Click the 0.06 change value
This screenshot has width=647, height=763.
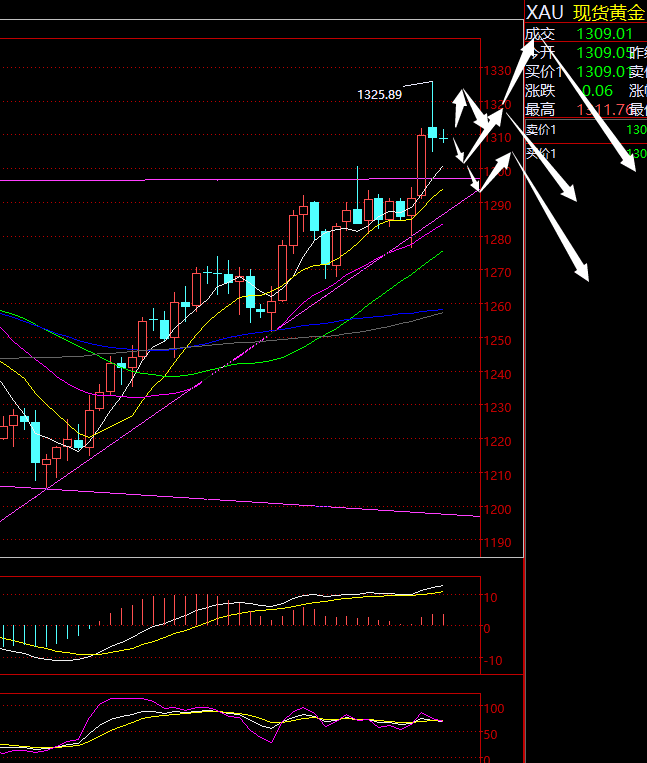pos(597,91)
